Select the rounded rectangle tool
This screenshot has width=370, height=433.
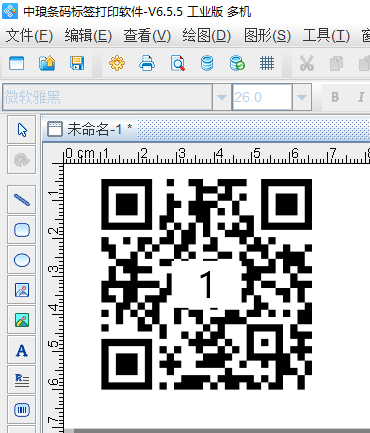pos(22,230)
